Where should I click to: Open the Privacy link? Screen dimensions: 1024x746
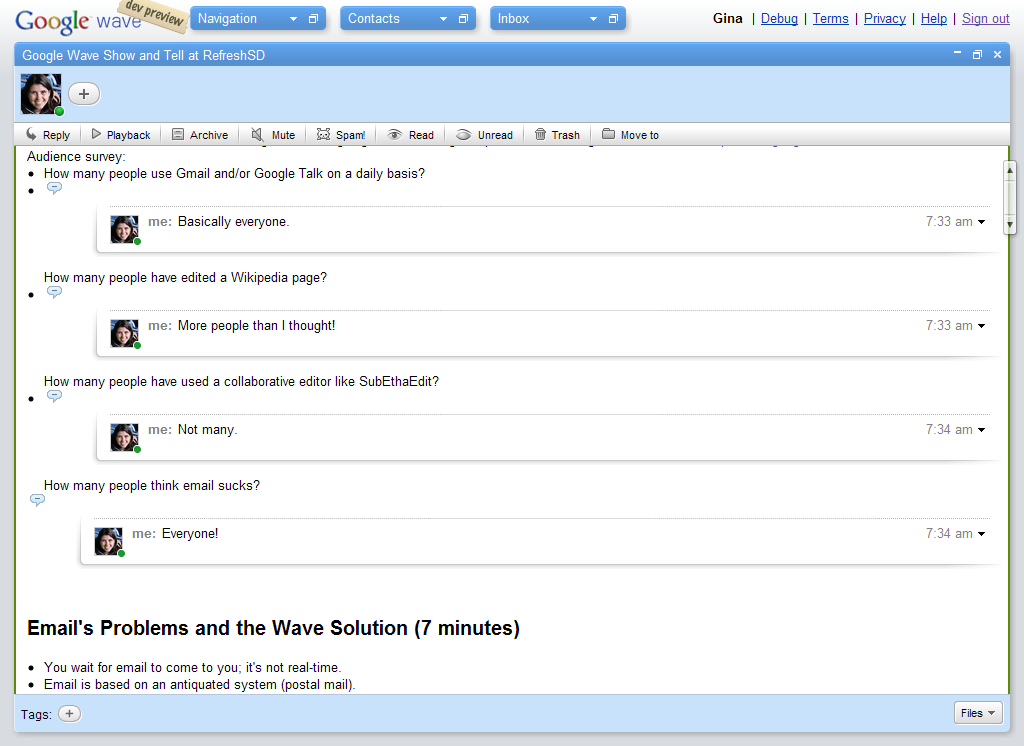click(884, 18)
